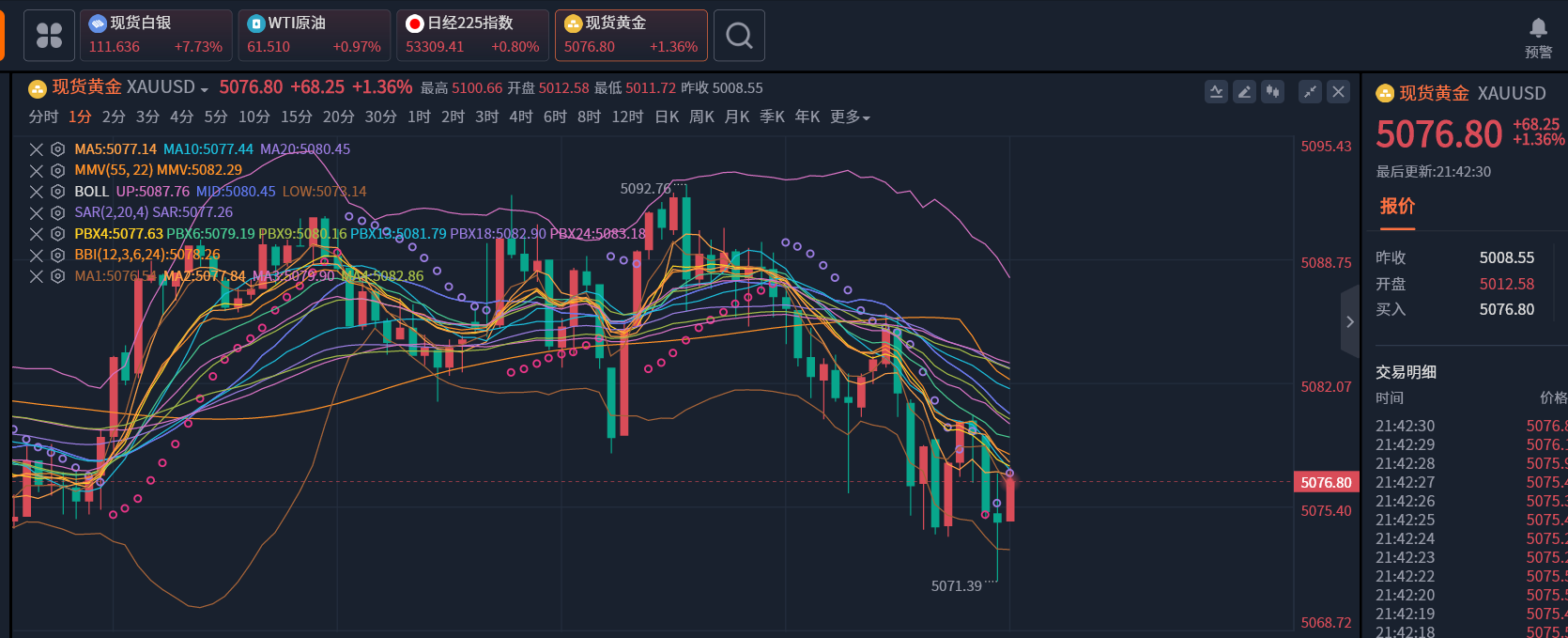Viewport: 1568px width, 638px height.
Task: Open the 现货白银 quote card
Action: click(156, 36)
